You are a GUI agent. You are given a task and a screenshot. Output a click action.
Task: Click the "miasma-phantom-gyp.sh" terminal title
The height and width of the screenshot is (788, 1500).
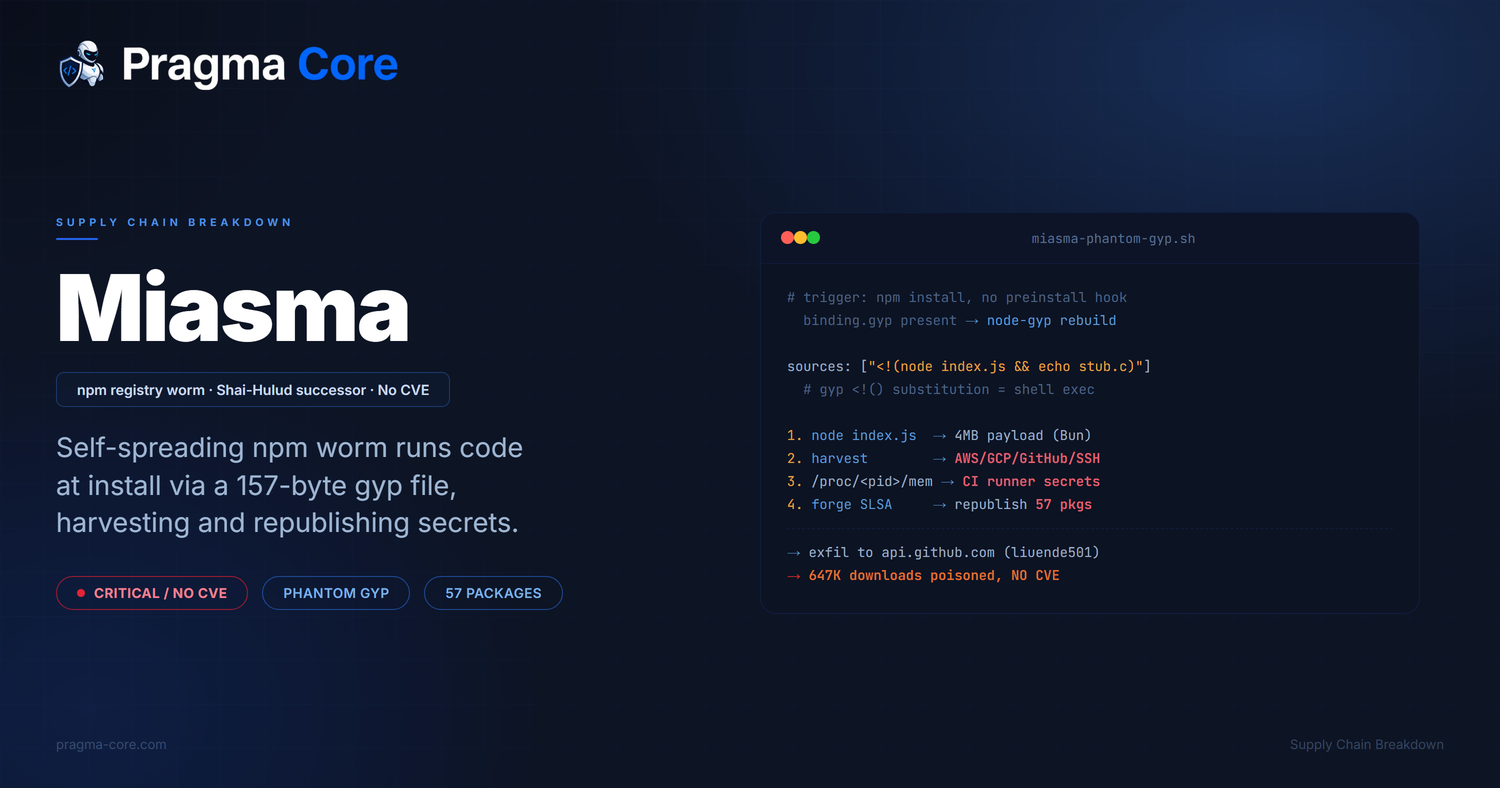1113,239
